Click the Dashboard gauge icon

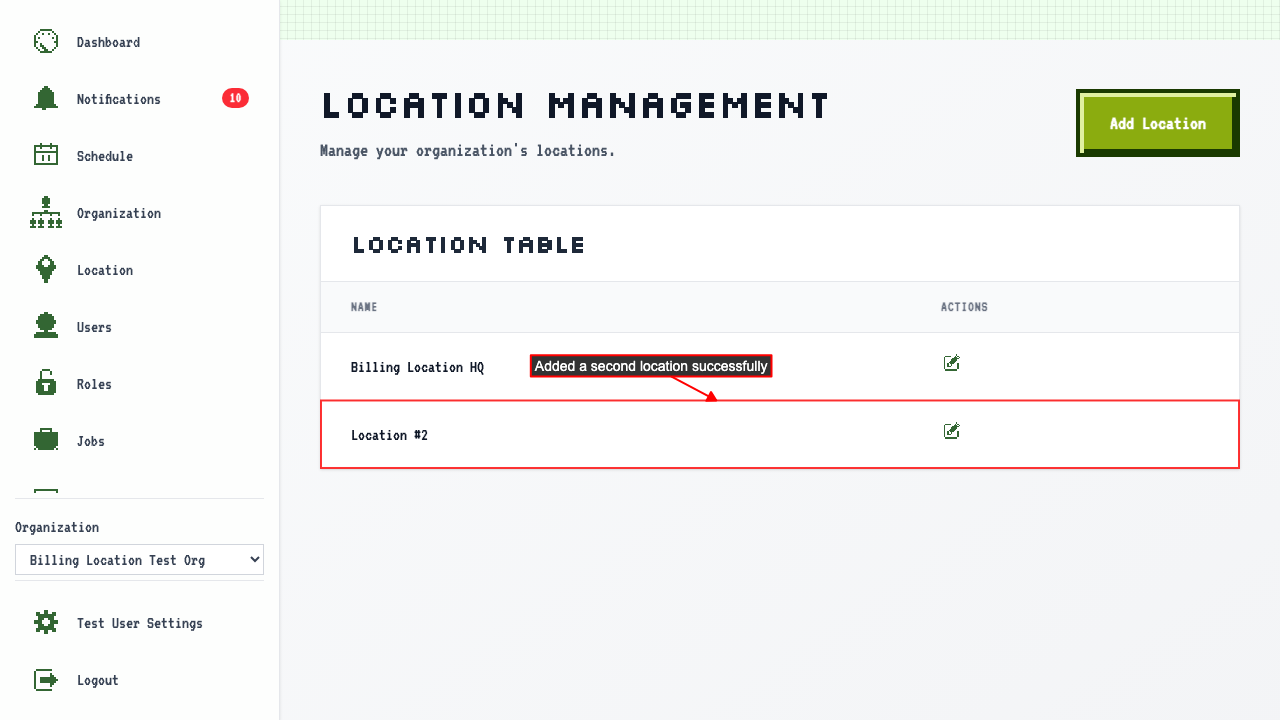[x=46, y=41]
